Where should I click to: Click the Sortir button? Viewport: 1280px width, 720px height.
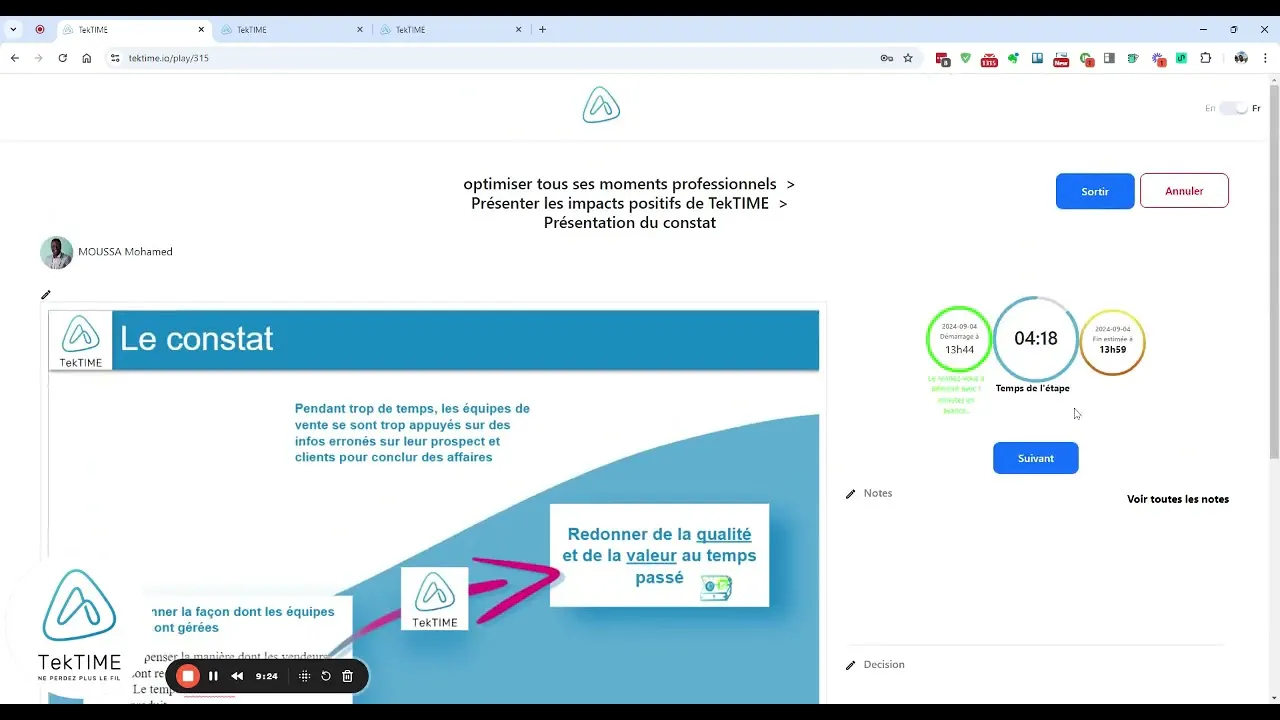pos(1095,191)
